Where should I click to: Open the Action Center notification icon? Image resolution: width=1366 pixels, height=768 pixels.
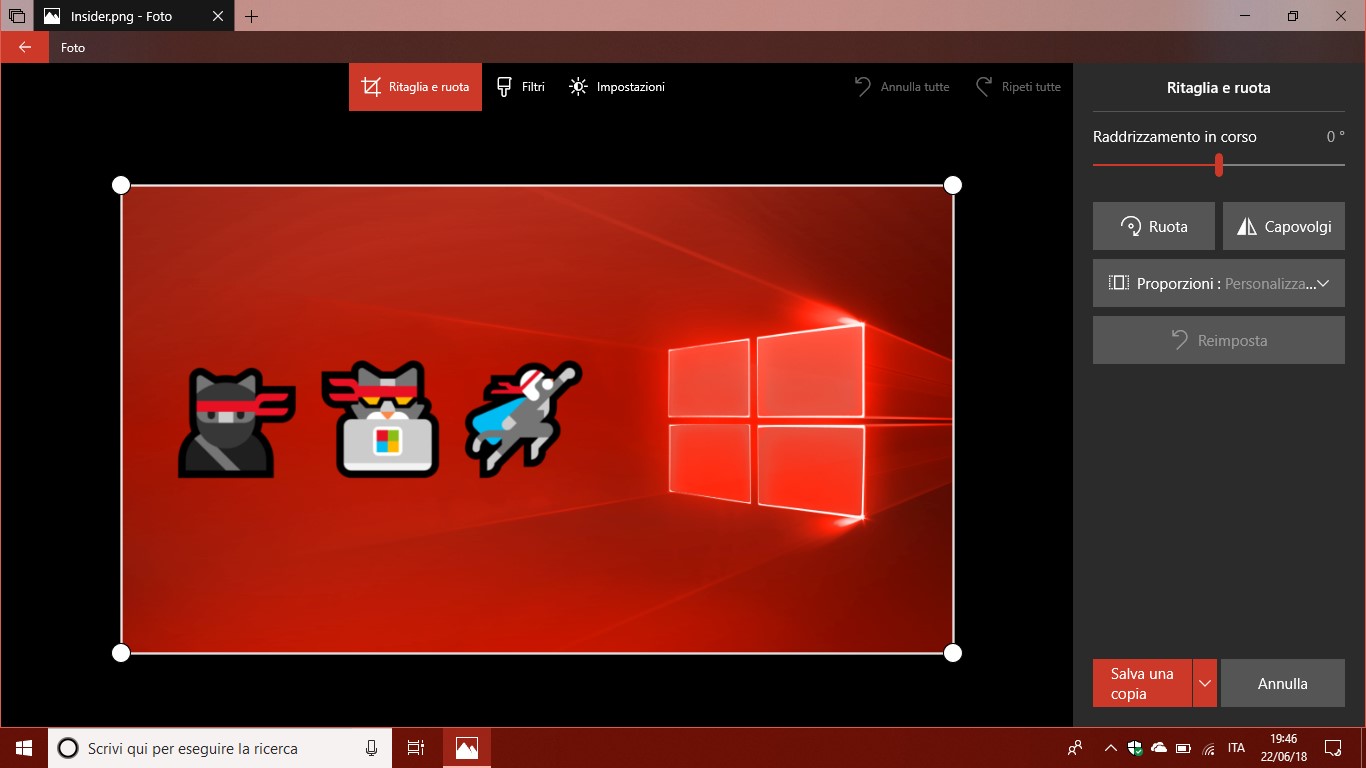pyautogui.click(x=1333, y=748)
